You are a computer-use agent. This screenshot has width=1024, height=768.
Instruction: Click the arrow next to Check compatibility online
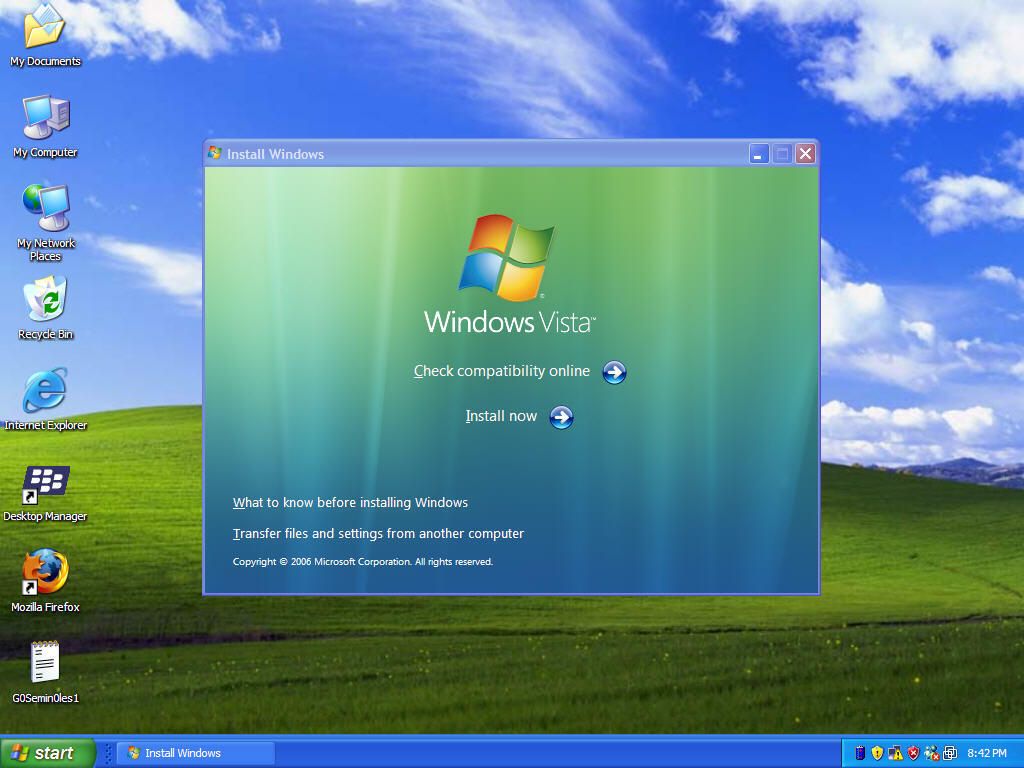614,372
